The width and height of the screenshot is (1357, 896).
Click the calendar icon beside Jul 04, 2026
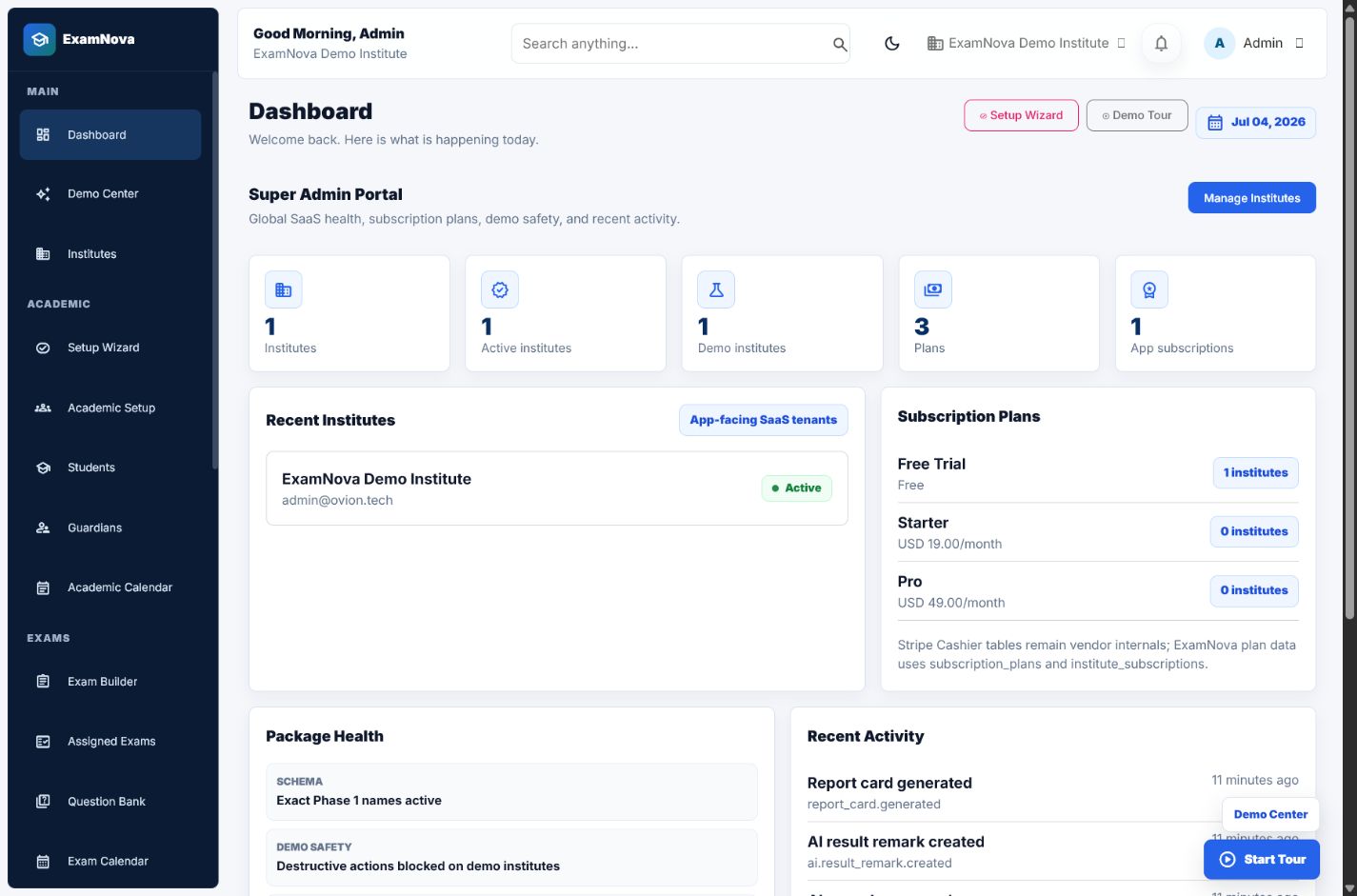pos(1215,123)
